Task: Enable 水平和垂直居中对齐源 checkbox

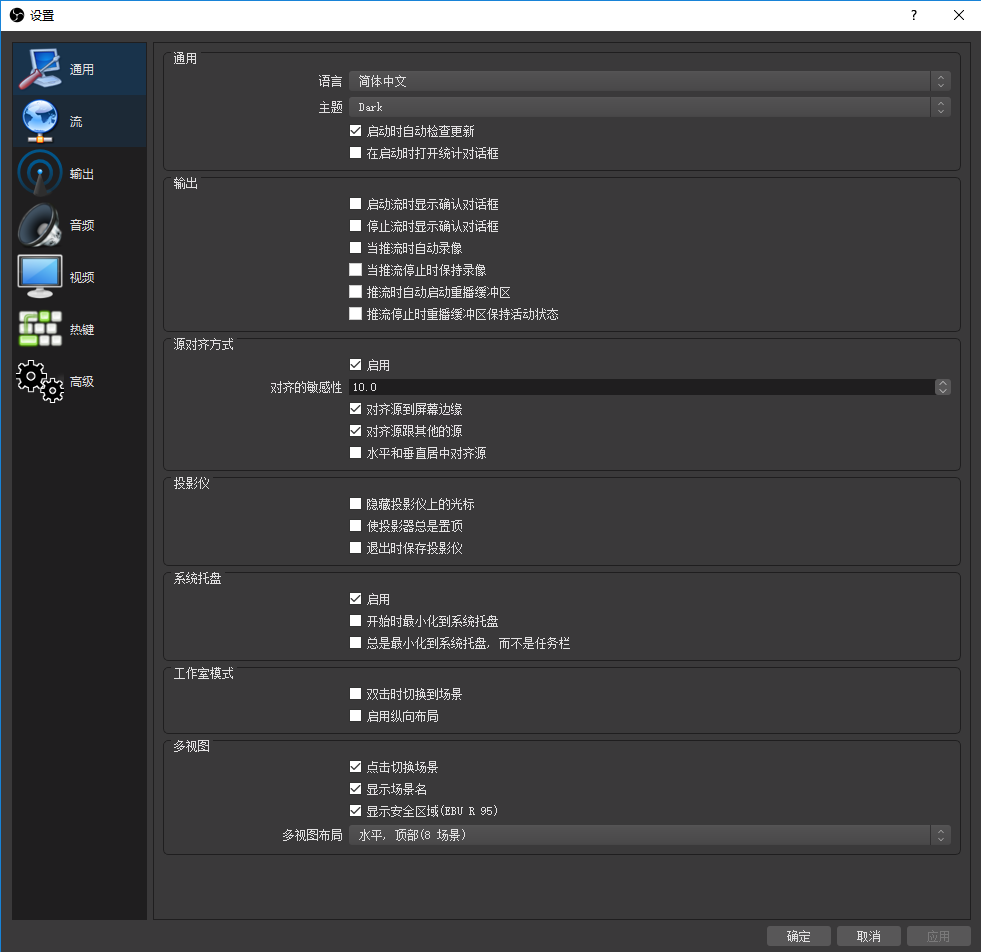Action: 355,452
